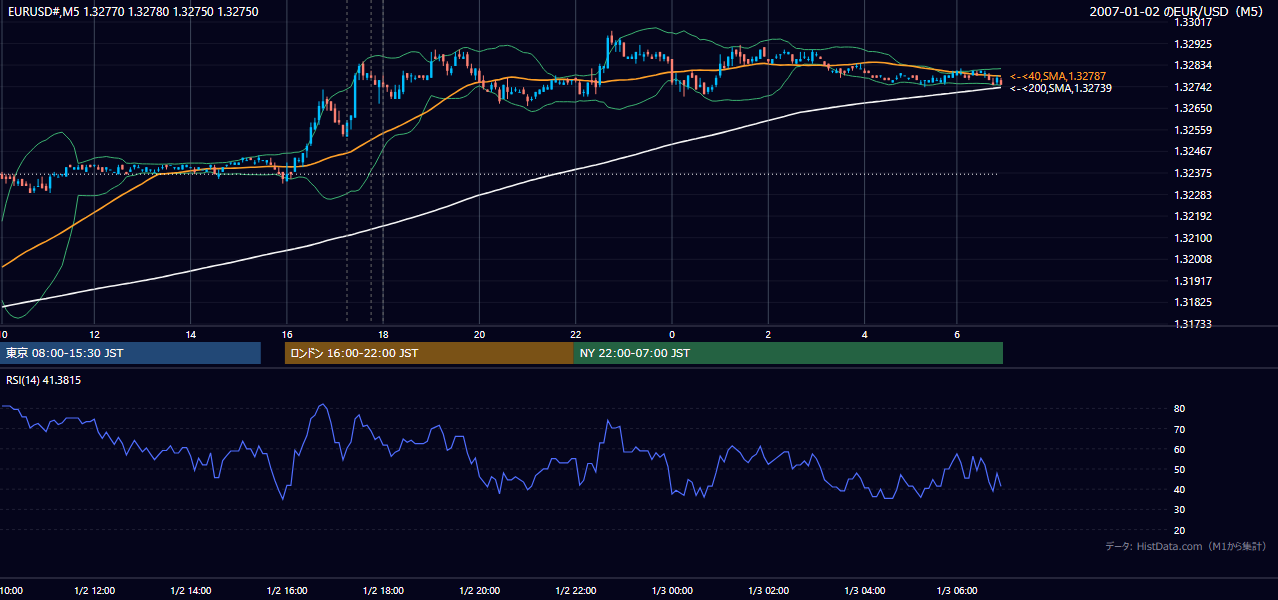Image resolution: width=1278 pixels, height=600 pixels.
Task: Click the RSI scale value 50
Action: click(1179, 469)
